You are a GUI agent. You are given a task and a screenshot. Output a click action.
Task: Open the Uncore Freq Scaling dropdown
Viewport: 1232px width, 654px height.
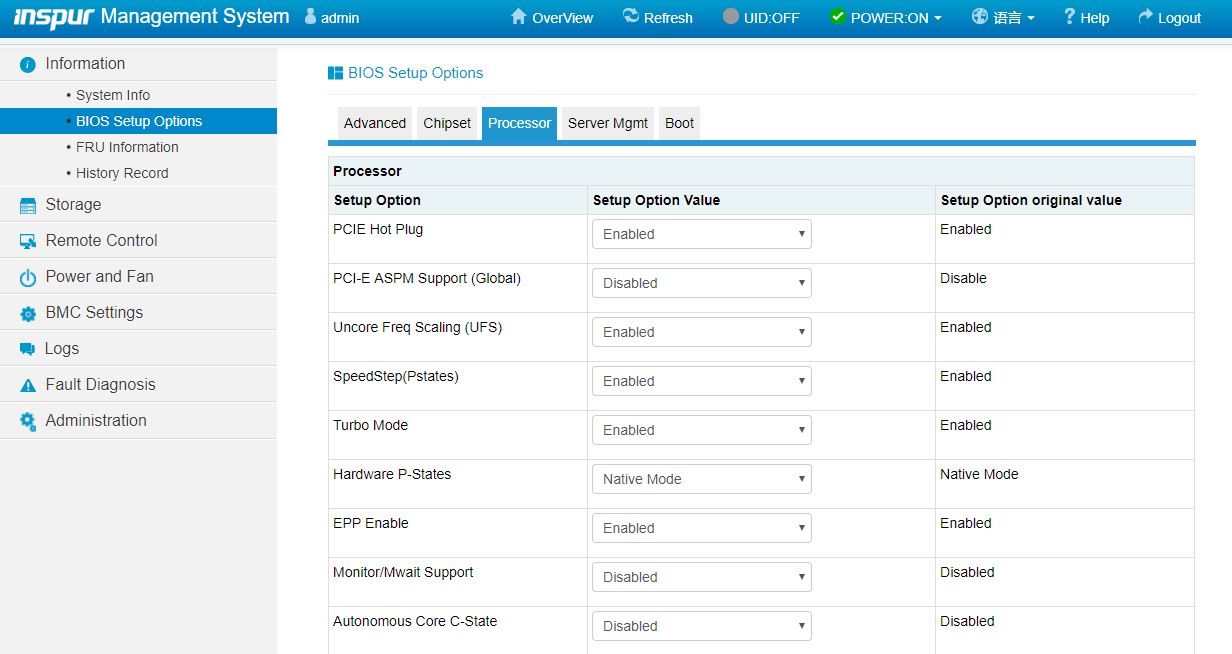click(701, 332)
